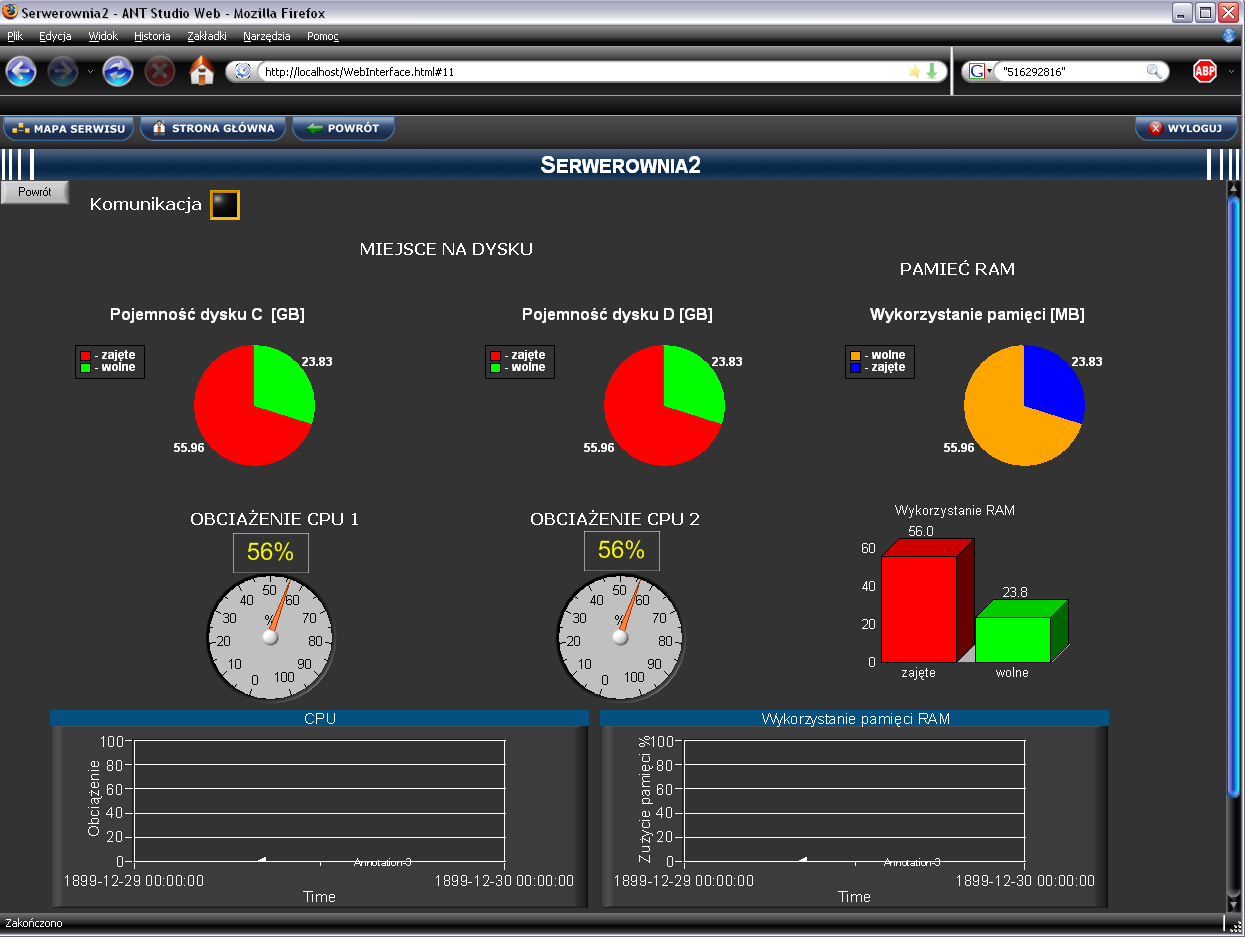Open the Plik menu
1245x937 pixels.
point(15,36)
